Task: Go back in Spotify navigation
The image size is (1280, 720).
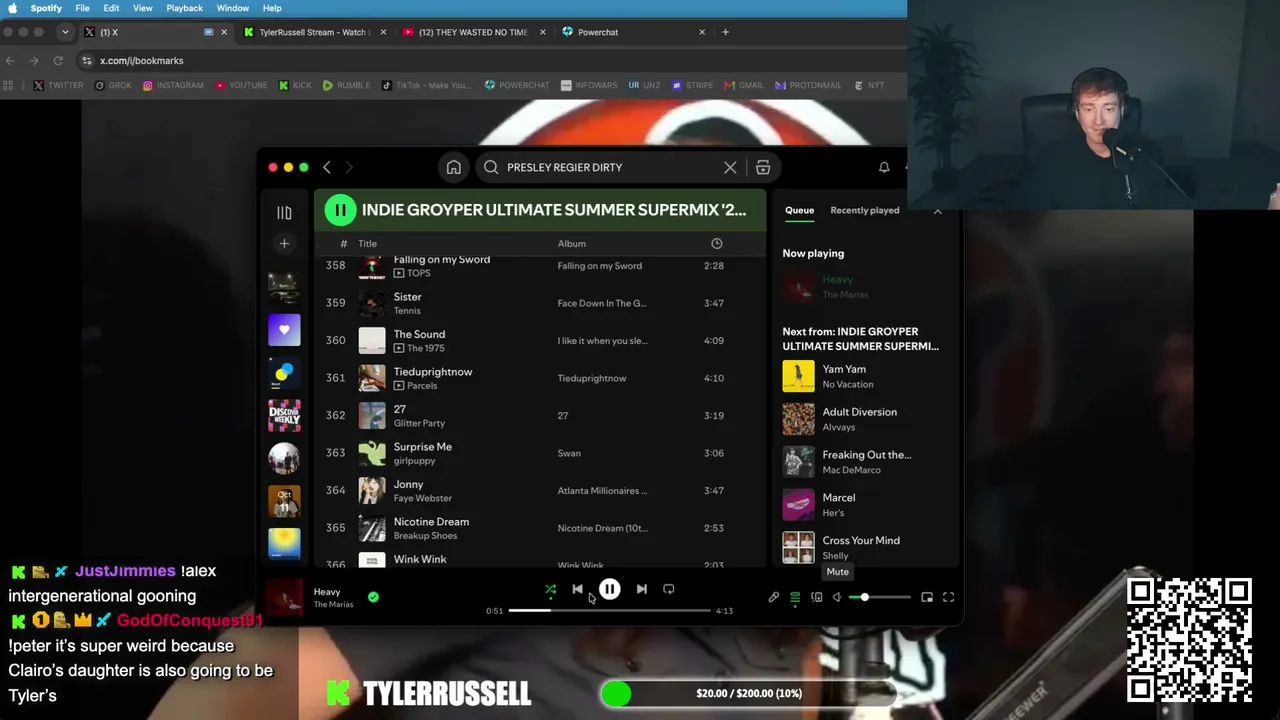Action: pyautogui.click(x=326, y=167)
